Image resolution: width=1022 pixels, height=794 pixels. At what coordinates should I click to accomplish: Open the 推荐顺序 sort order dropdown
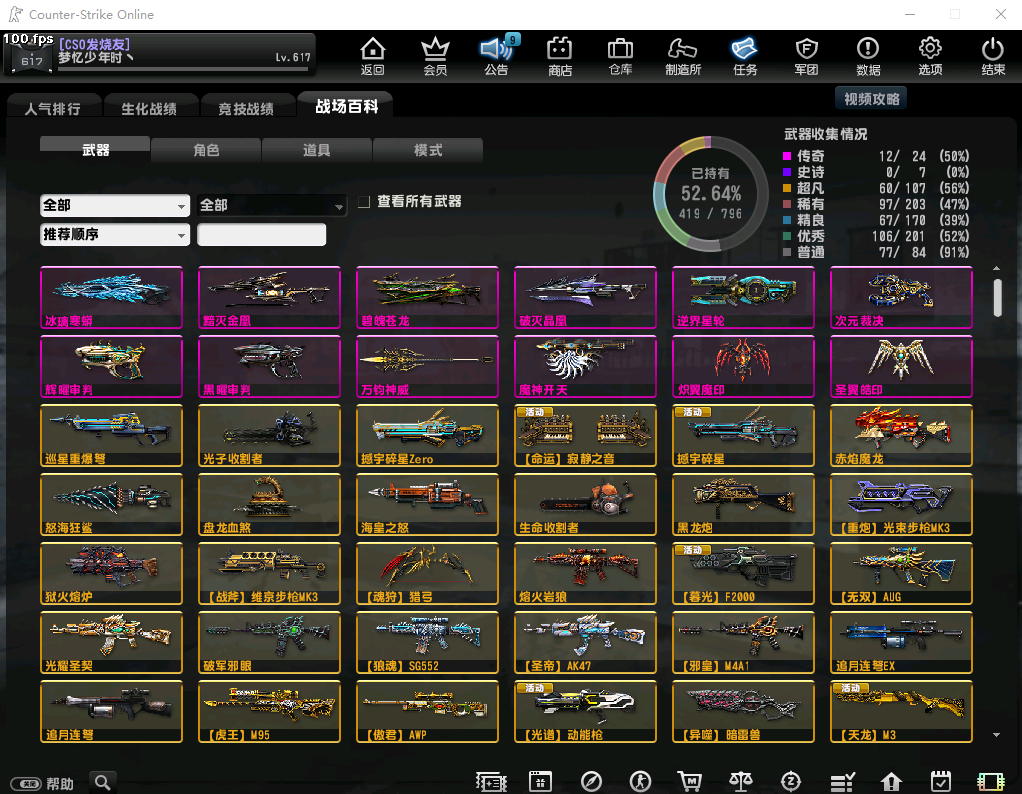115,235
